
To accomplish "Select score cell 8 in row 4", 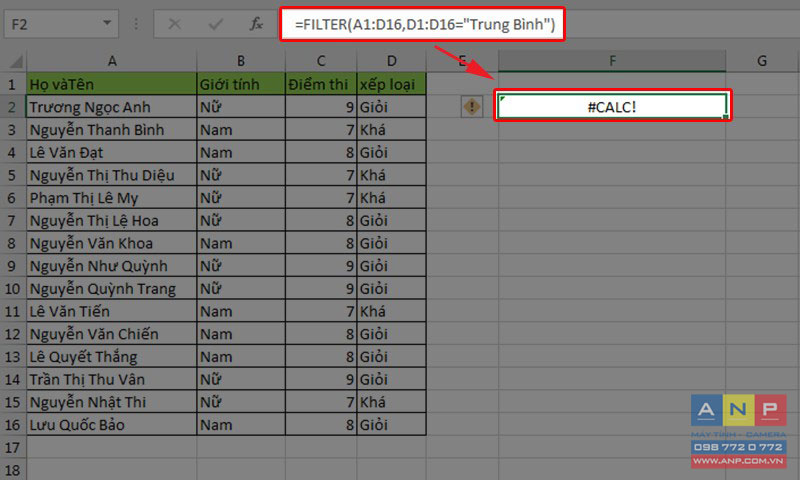I will click(321, 153).
